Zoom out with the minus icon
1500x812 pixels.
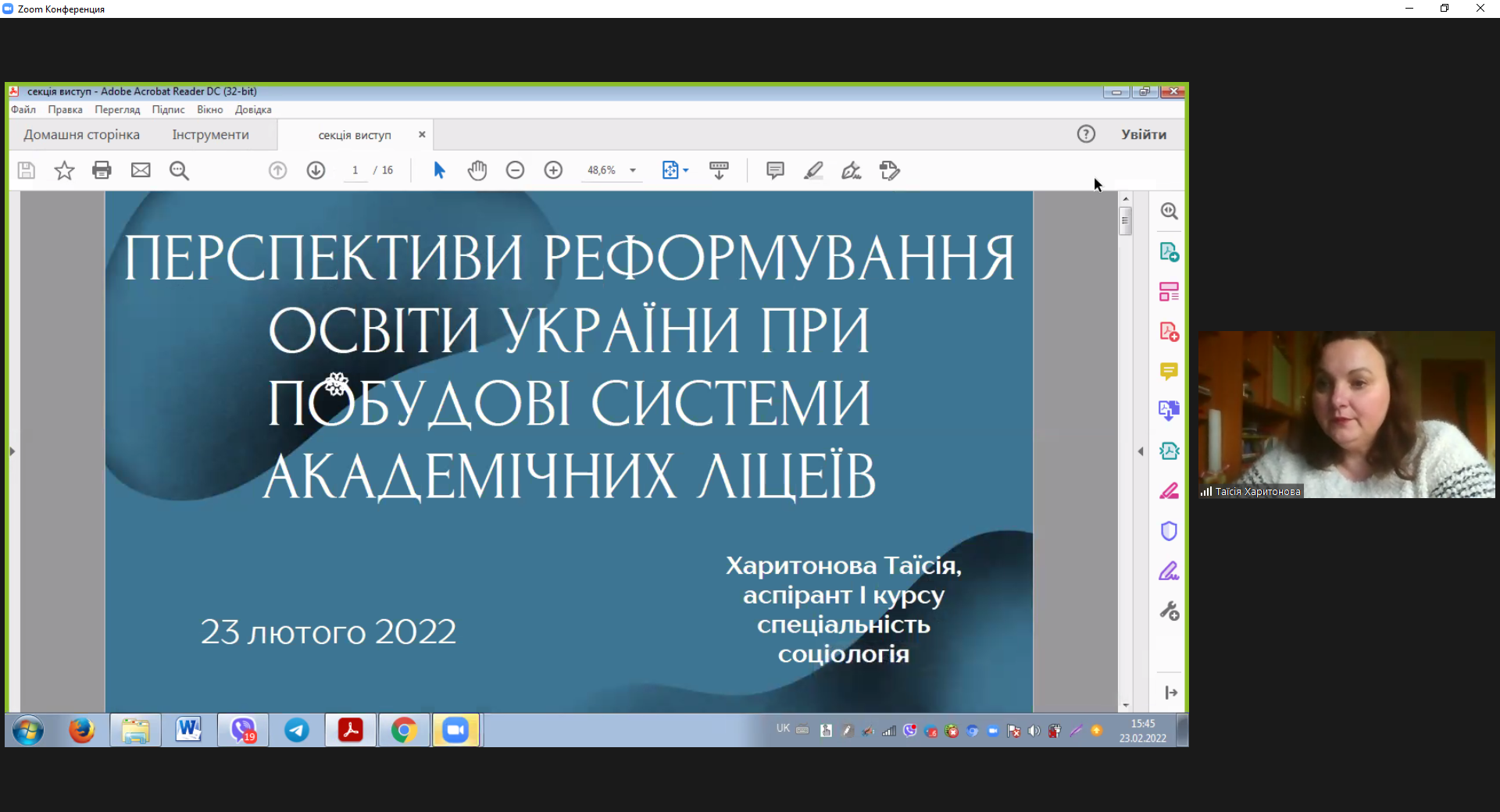point(515,170)
